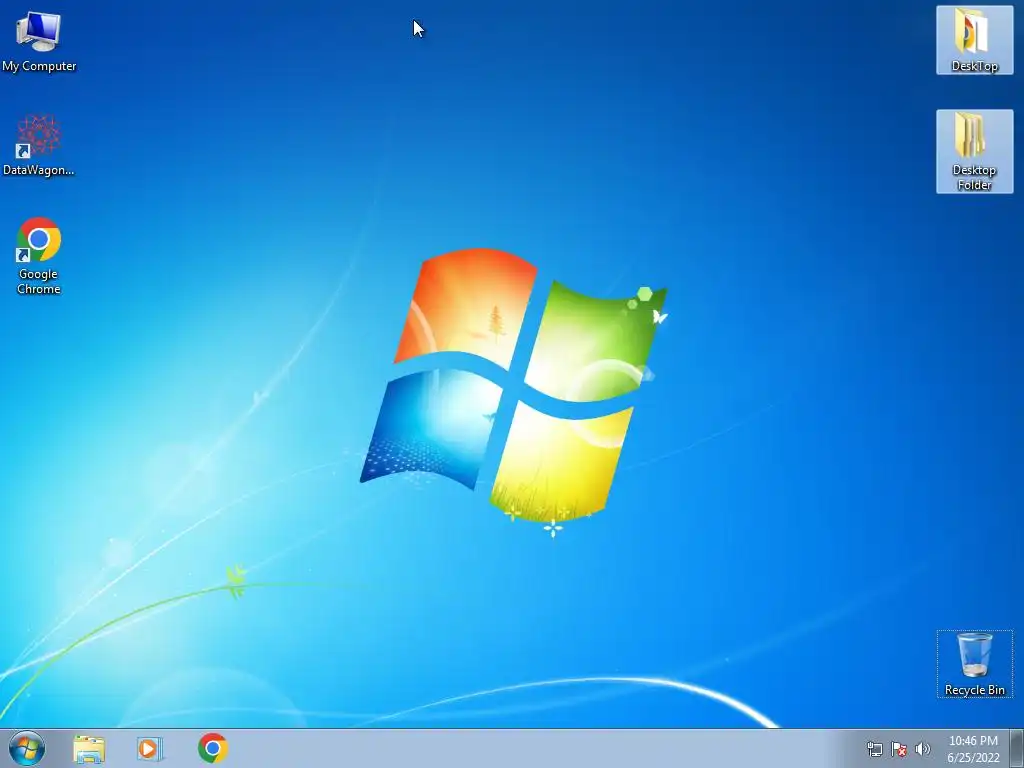Click the Recycle Bin label text
The width and height of the screenshot is (1024, 768).
point(974,690)
